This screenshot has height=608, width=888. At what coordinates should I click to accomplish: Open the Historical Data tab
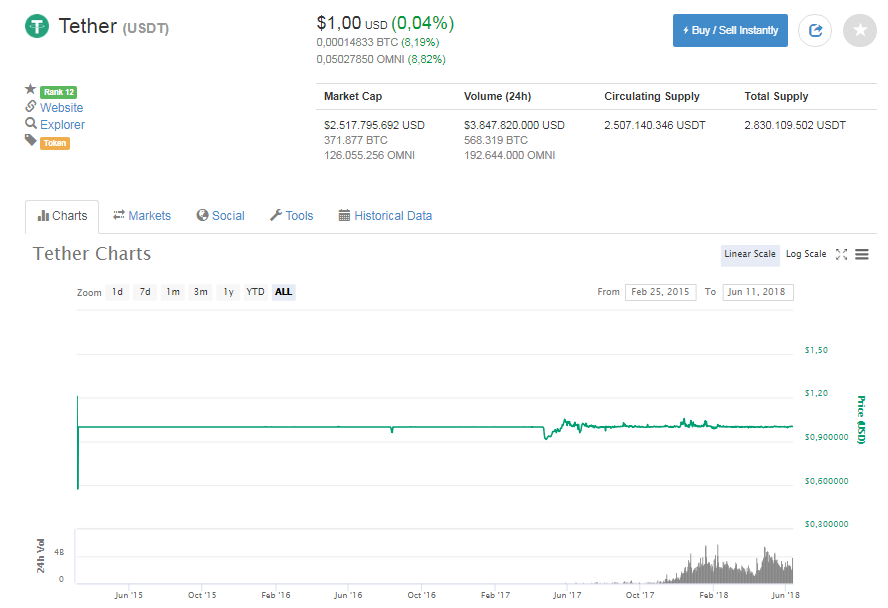(385, 216)
